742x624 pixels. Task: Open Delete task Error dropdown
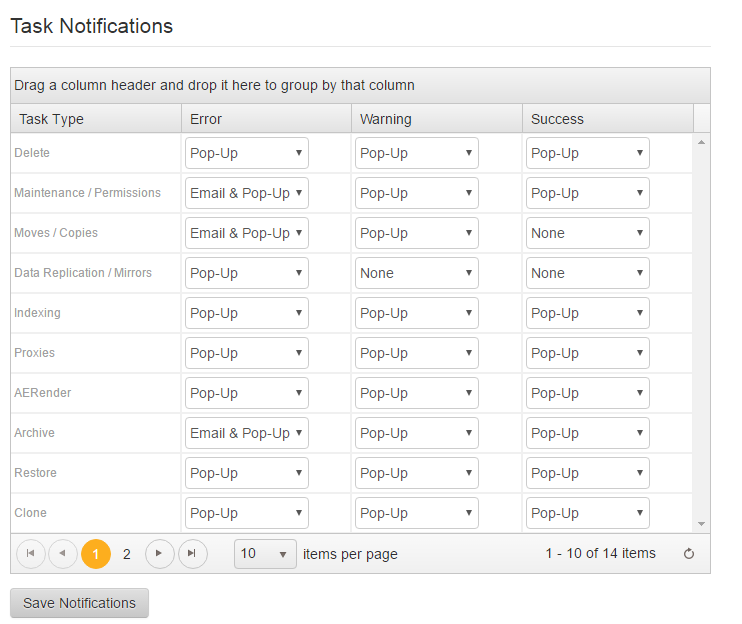(x=247, y=153)
